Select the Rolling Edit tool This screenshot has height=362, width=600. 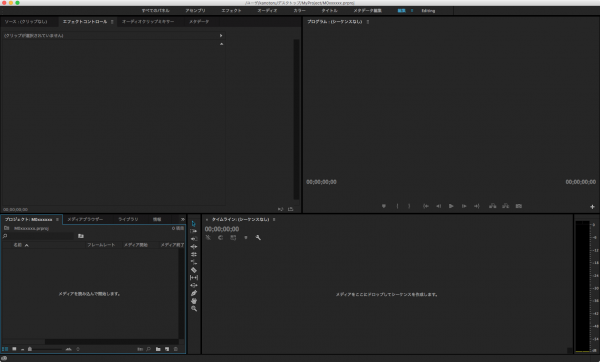pos(194,254)
